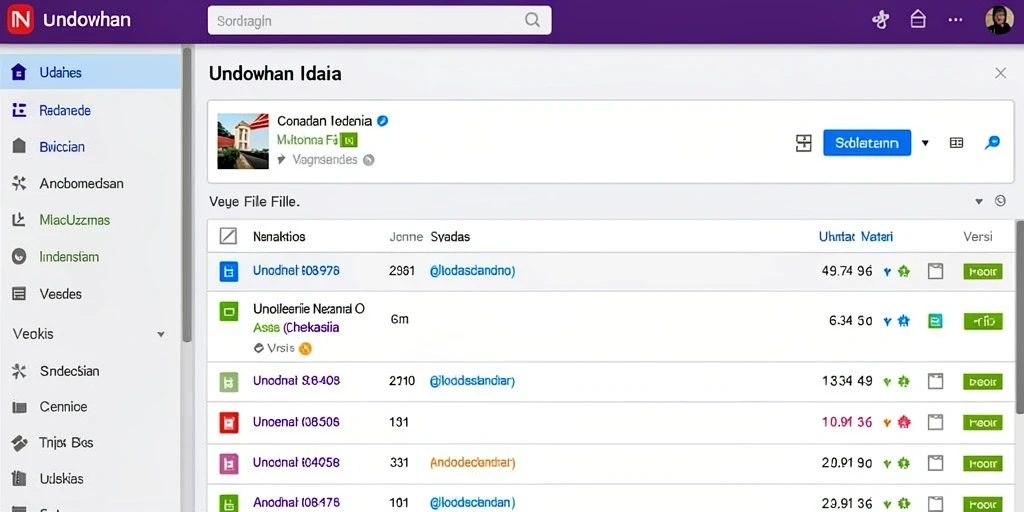The image size is (1024, 512).
Task: Sort by Uhntat Nateri column
Action: pyautogui.click(x=856, y=237)
